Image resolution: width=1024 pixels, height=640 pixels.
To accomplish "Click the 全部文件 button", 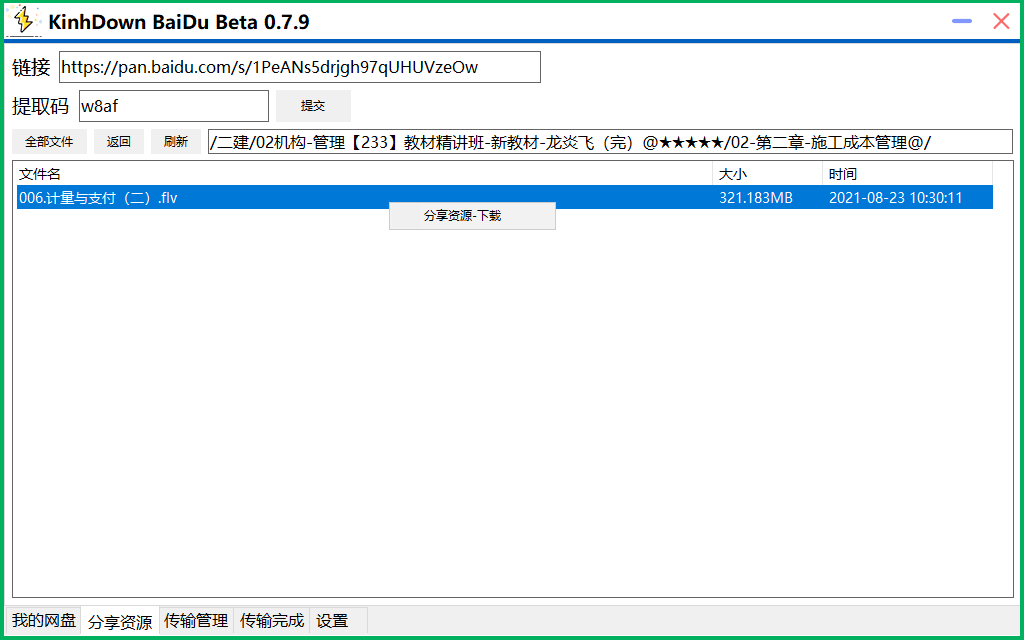I will pyautogui.click(x=49, y=142).
